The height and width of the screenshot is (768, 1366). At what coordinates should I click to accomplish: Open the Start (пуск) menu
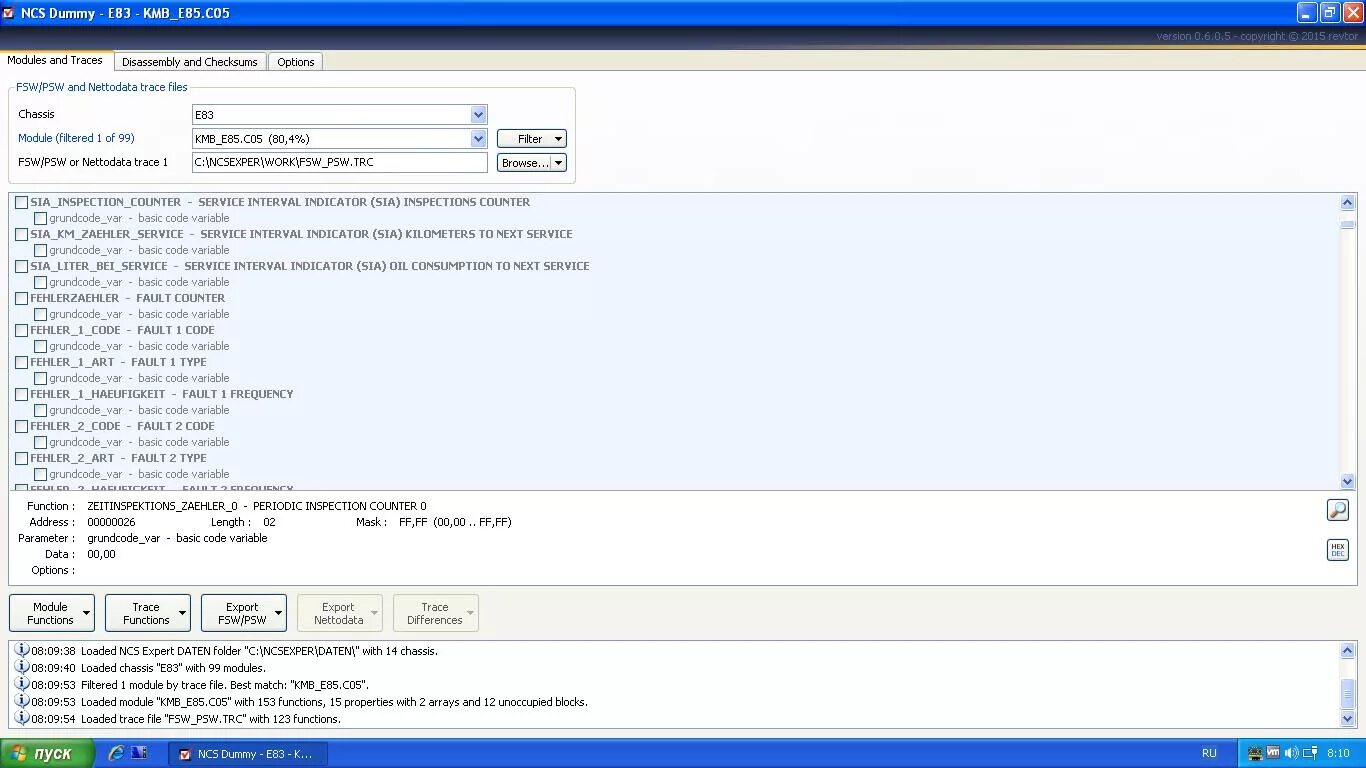pyautogui.click(x=48, y=753)
